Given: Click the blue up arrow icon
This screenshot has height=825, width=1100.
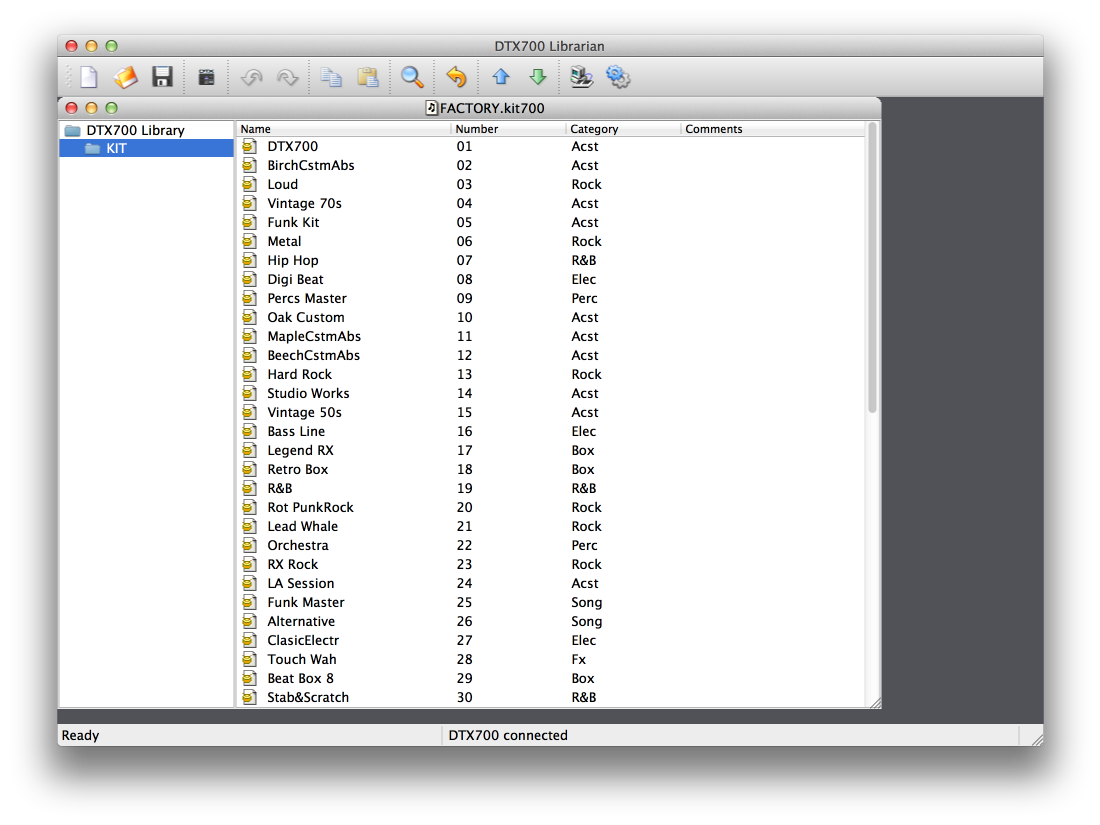Looking at the screenshot, I should [501, 77].
